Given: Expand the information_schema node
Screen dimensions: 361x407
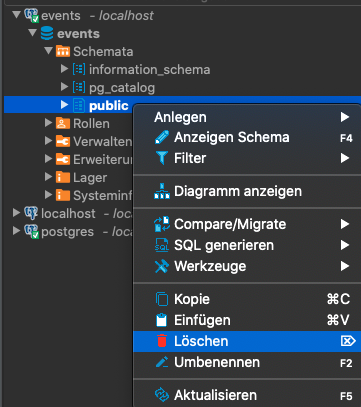Looking at the screenshot, I should (x=65, y=69).
